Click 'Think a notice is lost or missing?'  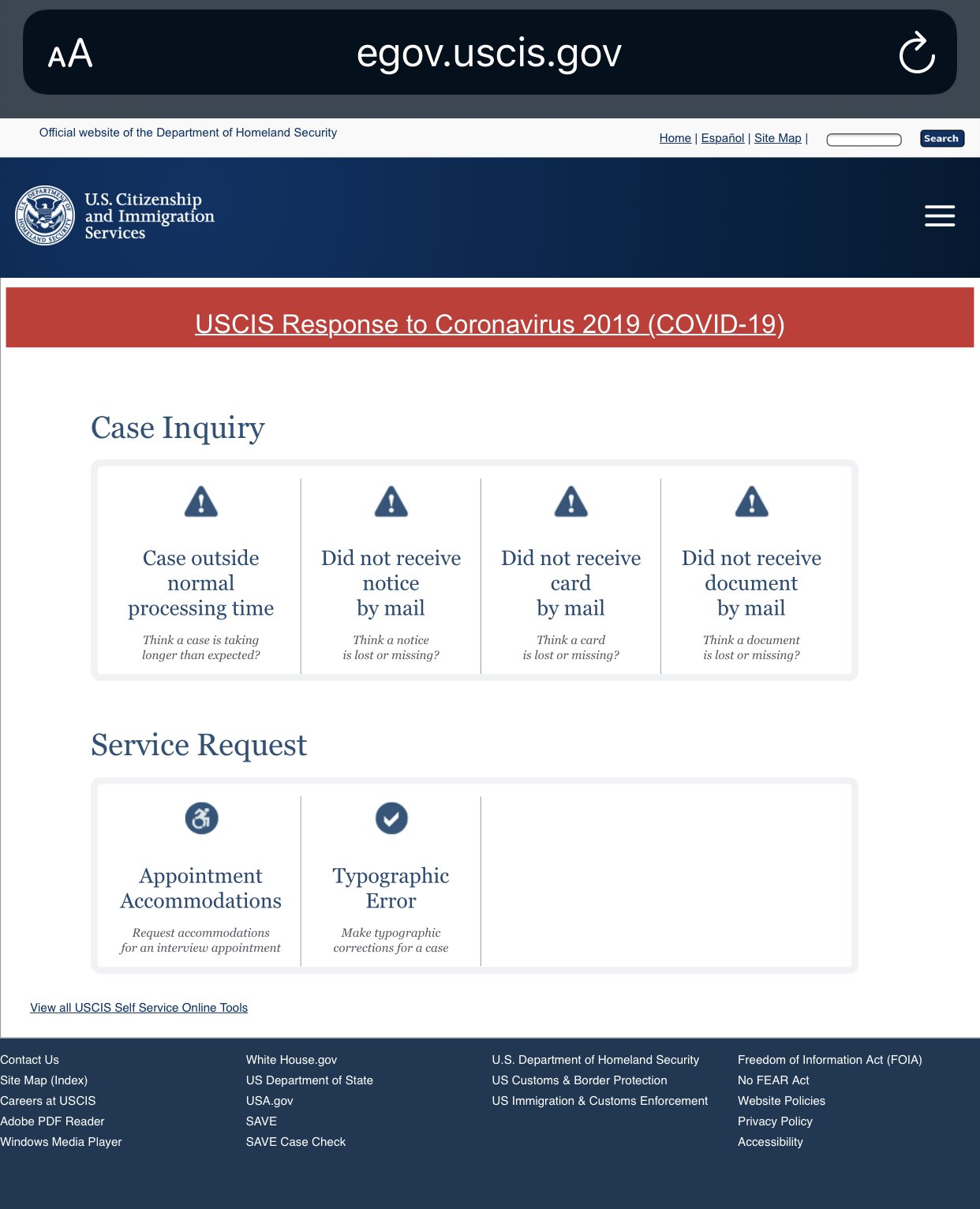tap(391, 647)
